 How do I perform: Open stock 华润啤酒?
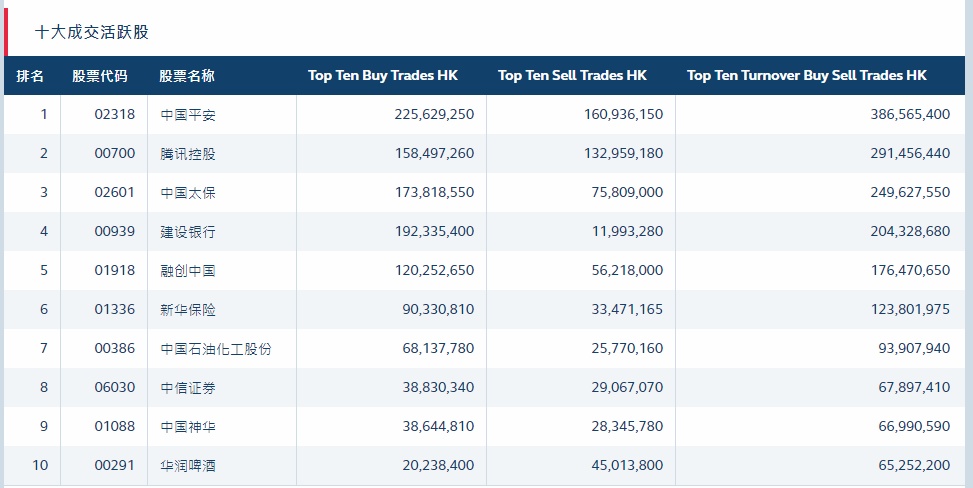click(188, 466)
